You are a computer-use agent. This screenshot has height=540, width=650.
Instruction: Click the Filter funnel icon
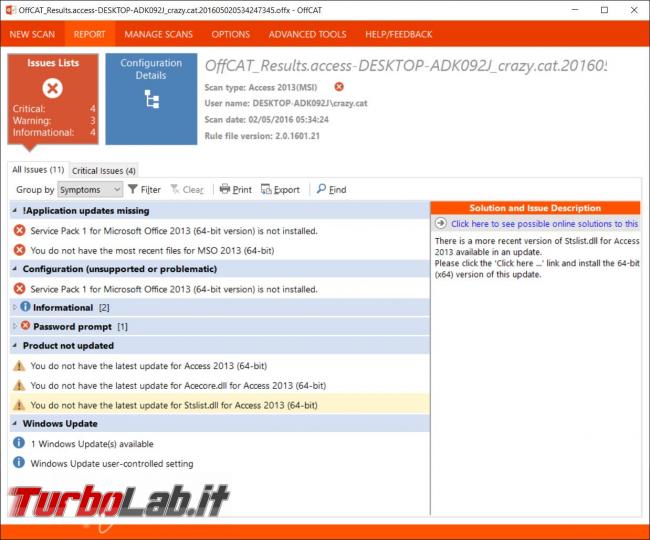[133, 189]
